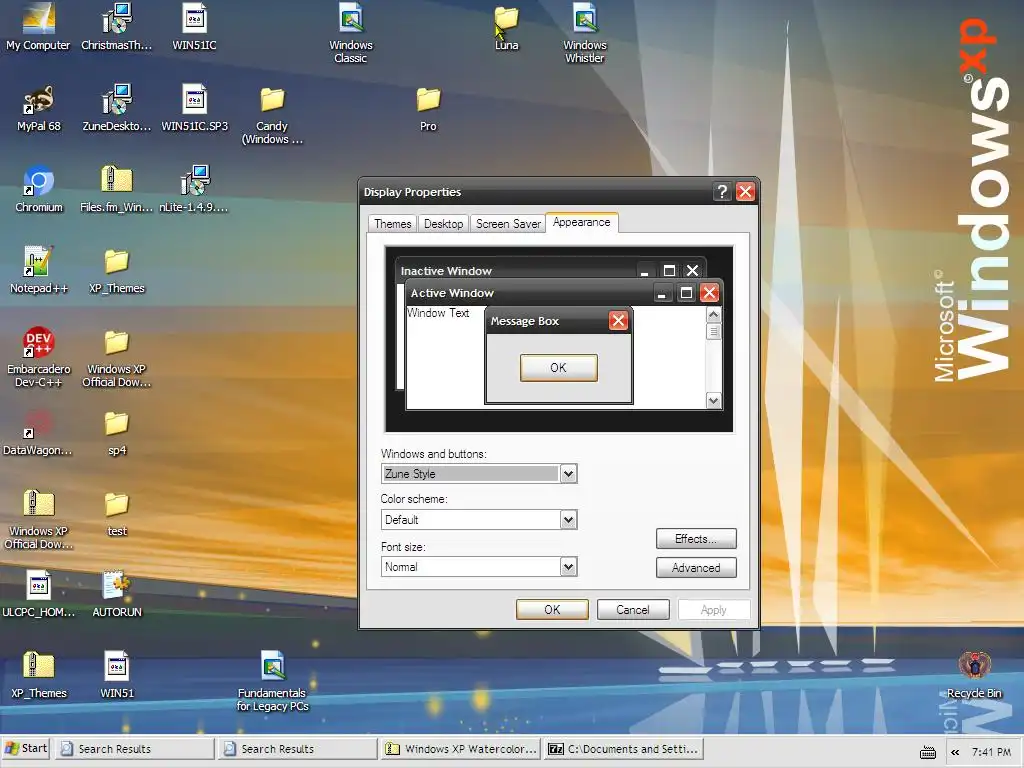Viewport: 1024px width, 768px height.
Task: Launch MyPal 68 browser shortcut
Action: (x=39, y=108)
